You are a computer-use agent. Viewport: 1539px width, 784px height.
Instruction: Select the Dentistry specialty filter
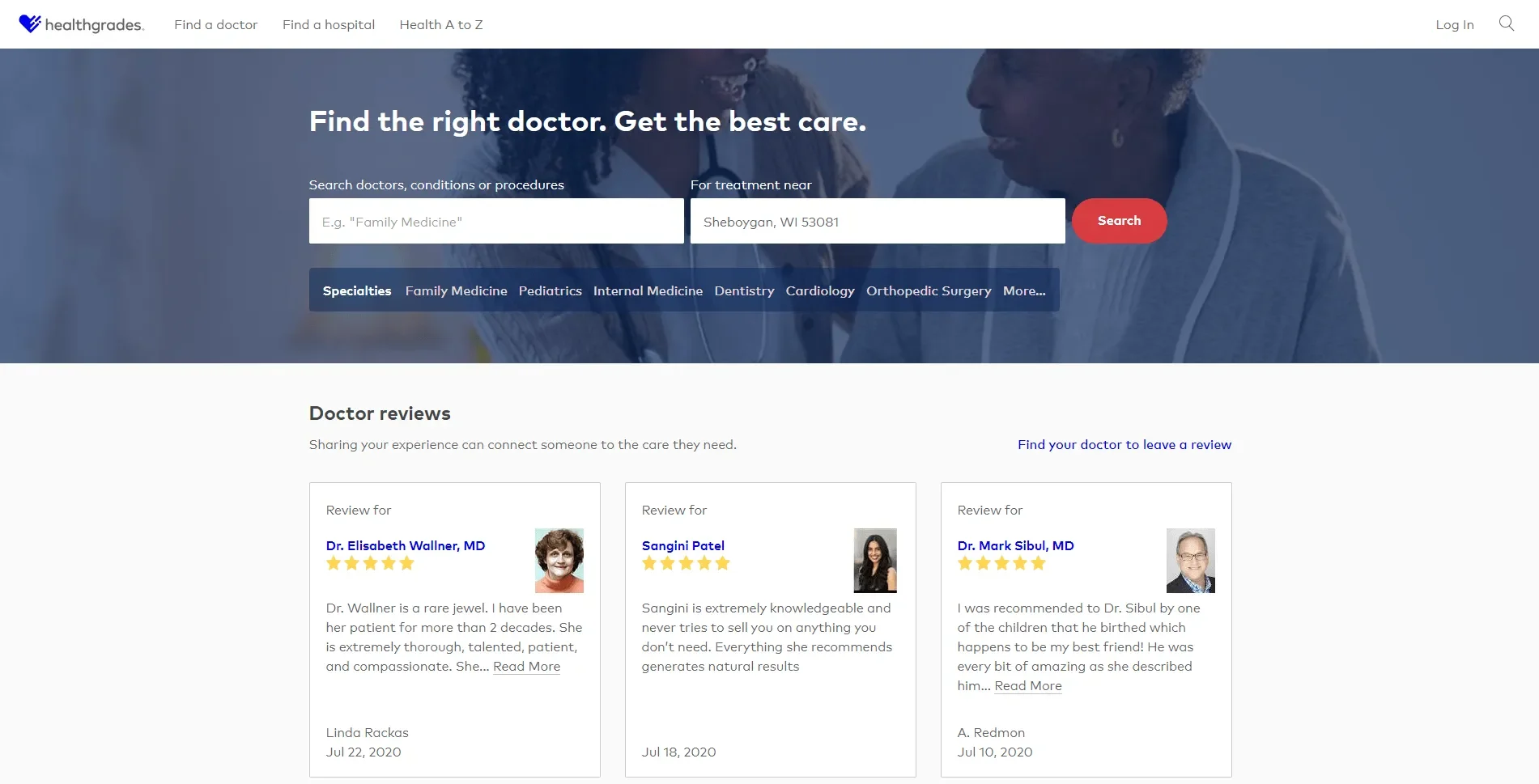point(743,290)
